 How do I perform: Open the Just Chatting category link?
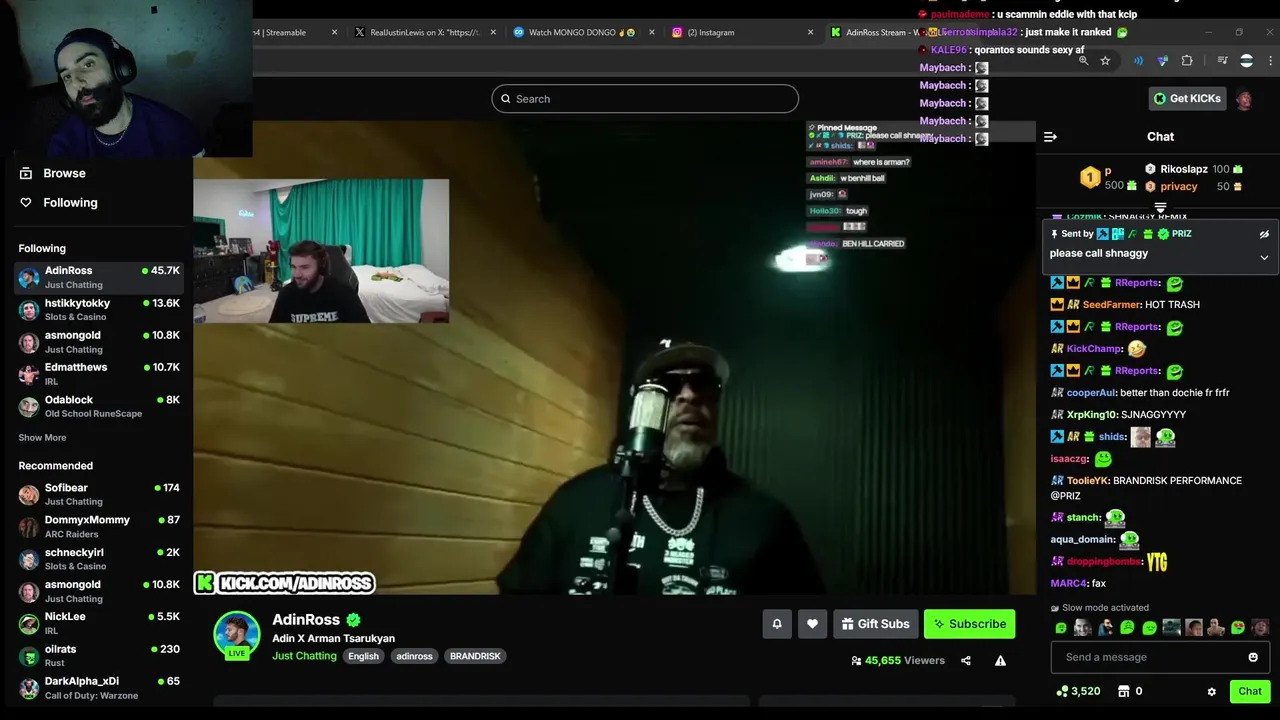(304, 656)
